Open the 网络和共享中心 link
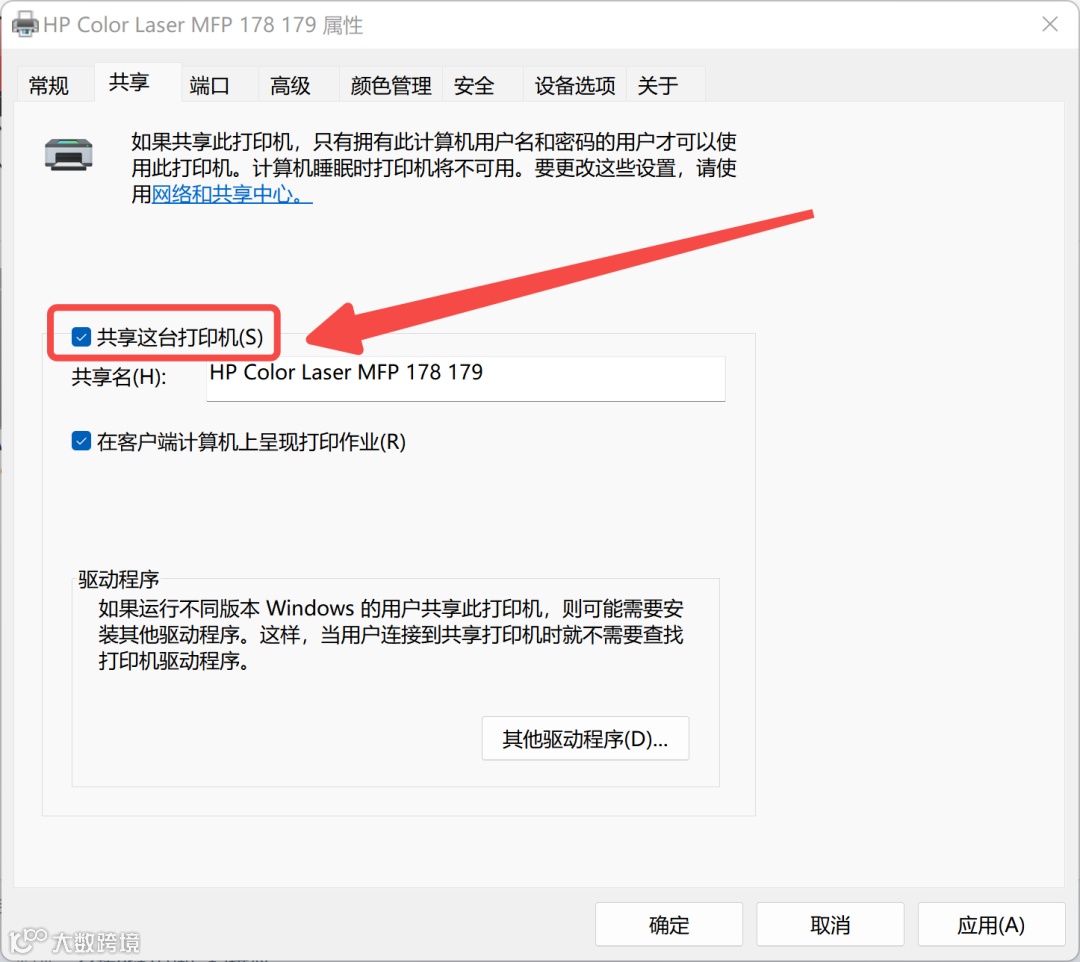The width and height of the screenshot is (1080, 962). [231, 194]
